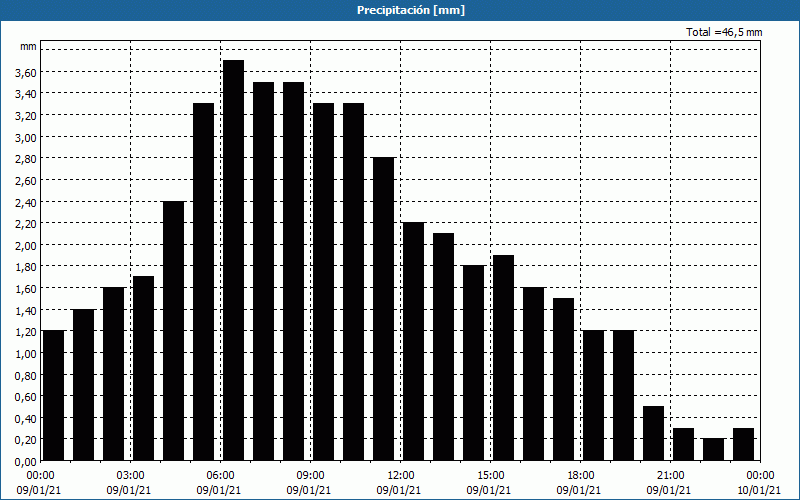Click the '09:00' x-axis time label
Screen dimensions: 800x500
coord(310,476)
